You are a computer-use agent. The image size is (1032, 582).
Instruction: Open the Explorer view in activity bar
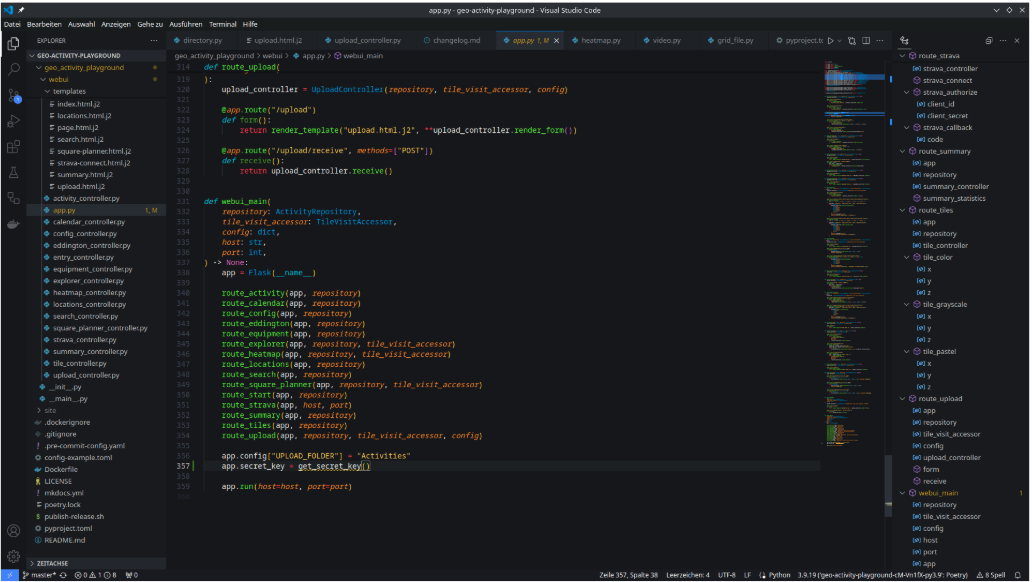pyautogui.click(x=13, y=44)
